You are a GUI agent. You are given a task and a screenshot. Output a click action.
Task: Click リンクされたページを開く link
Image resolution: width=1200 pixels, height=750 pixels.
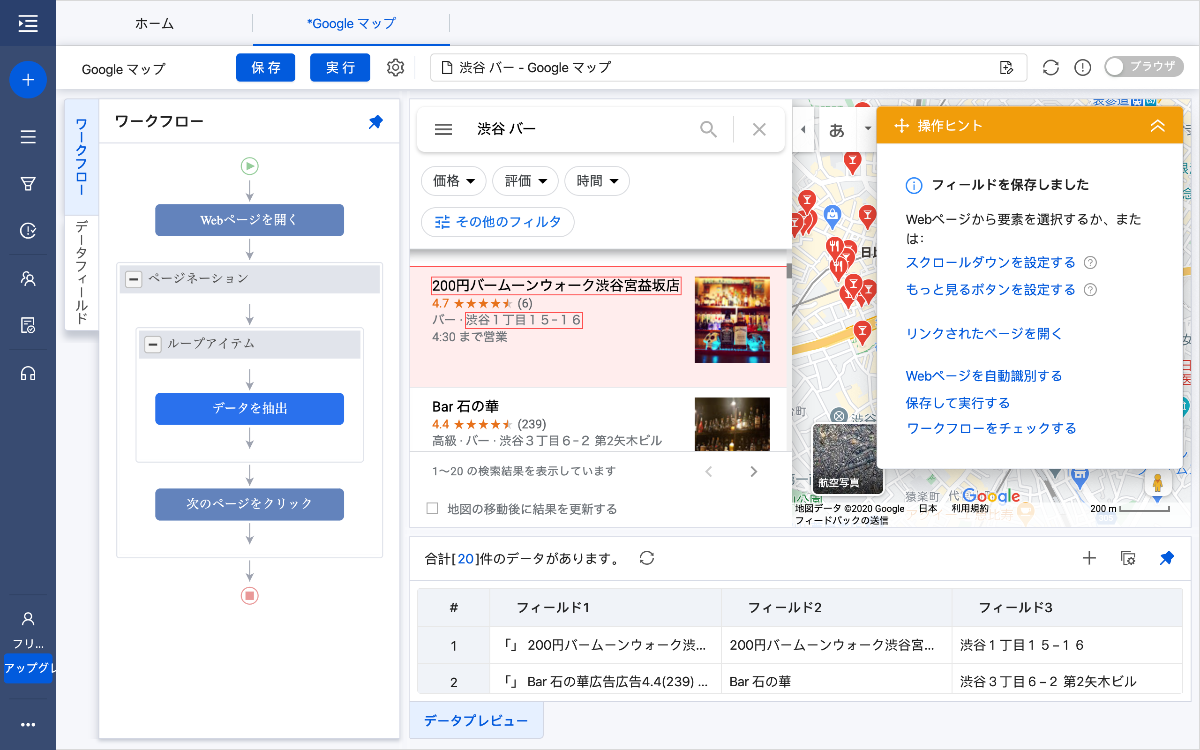[x=984, y=334]
